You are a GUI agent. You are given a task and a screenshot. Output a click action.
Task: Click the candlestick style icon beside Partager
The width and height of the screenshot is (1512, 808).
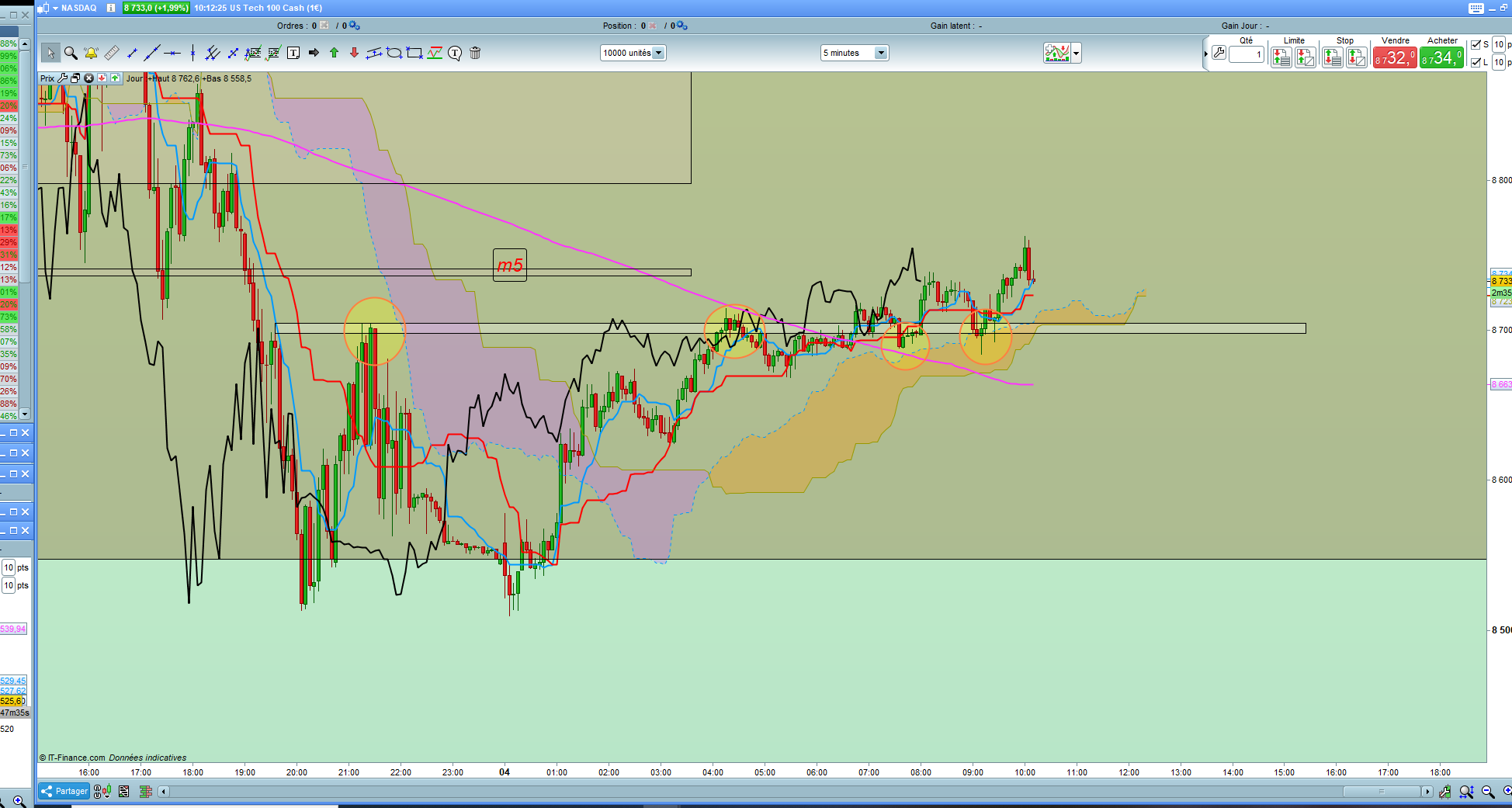click(x=102, y=792)
